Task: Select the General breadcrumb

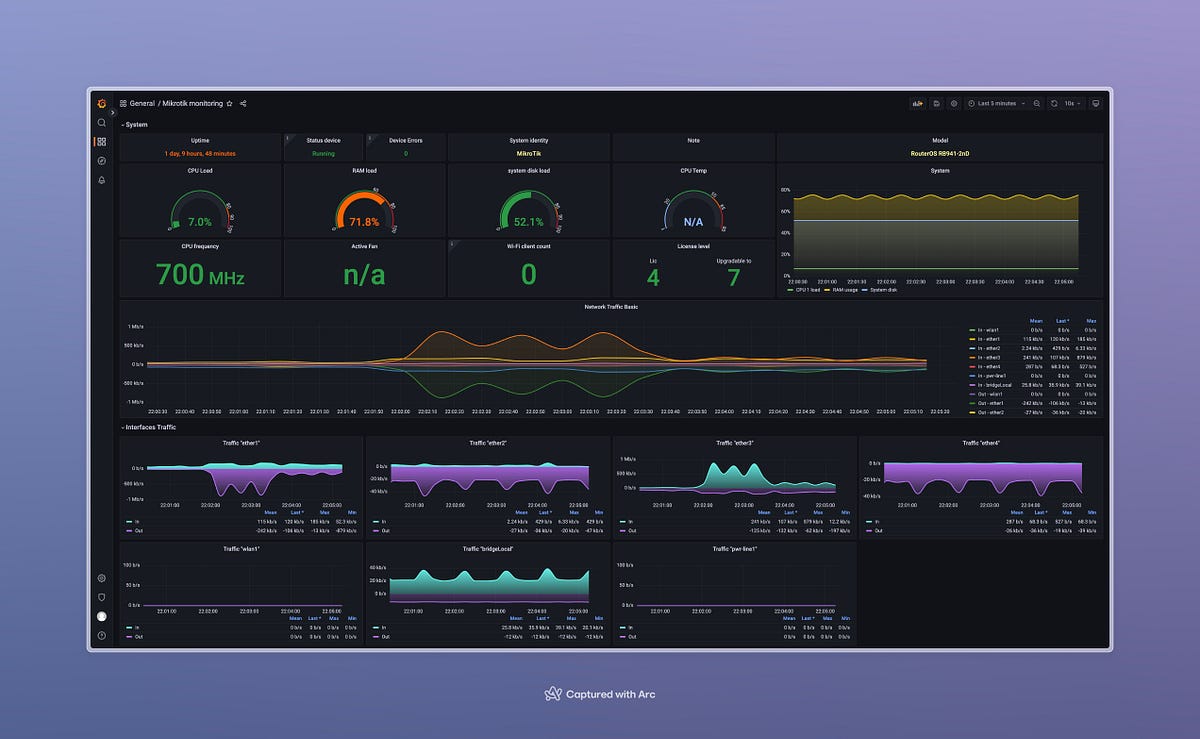Action: click(141, 103)
